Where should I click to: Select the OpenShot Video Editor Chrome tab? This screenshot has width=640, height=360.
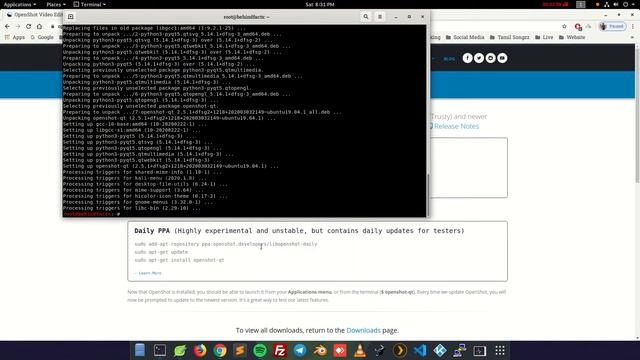pyautogui.click(x=35, y=15)
